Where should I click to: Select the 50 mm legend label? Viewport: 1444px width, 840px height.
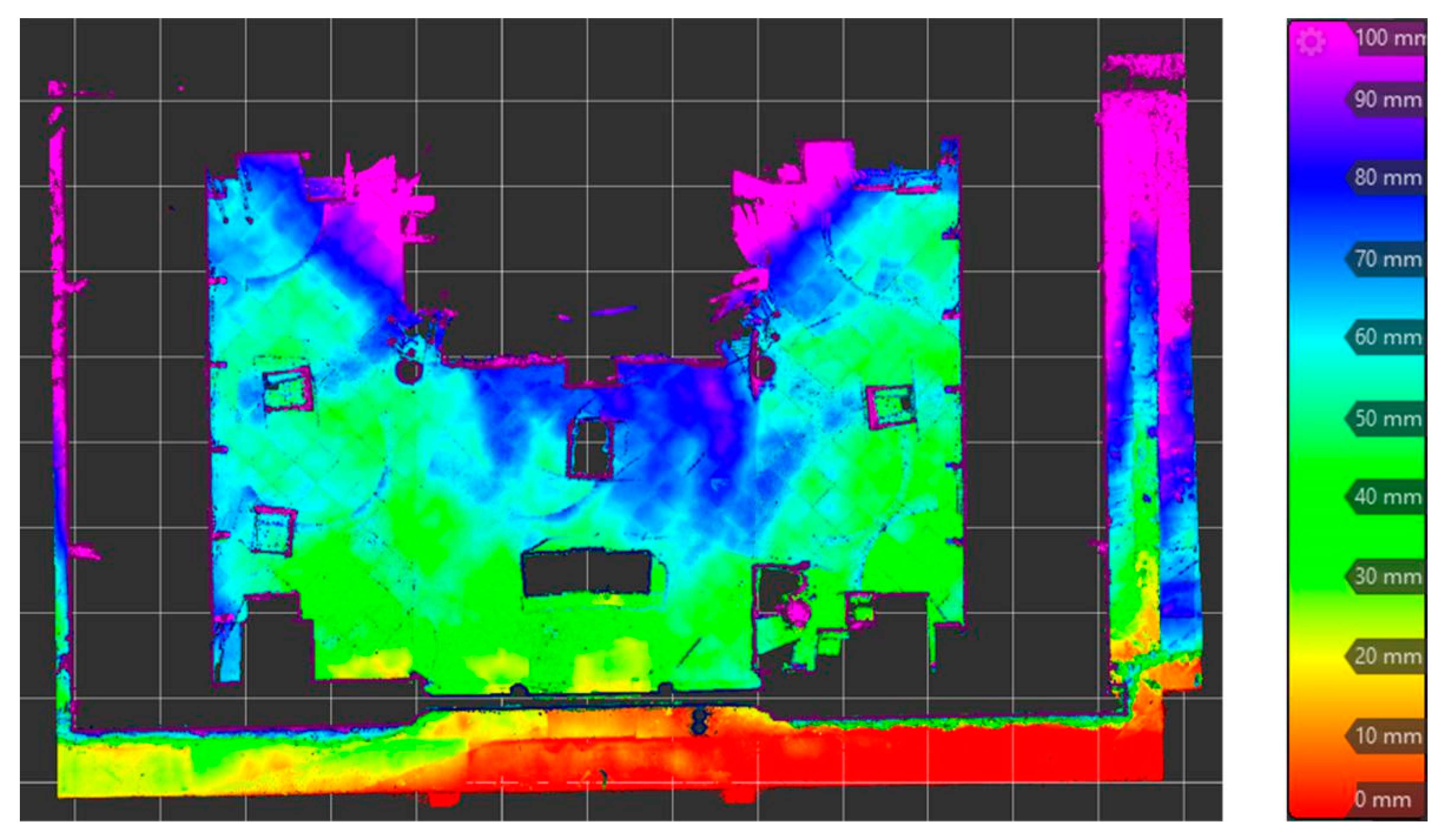(x=1387, y=418)
